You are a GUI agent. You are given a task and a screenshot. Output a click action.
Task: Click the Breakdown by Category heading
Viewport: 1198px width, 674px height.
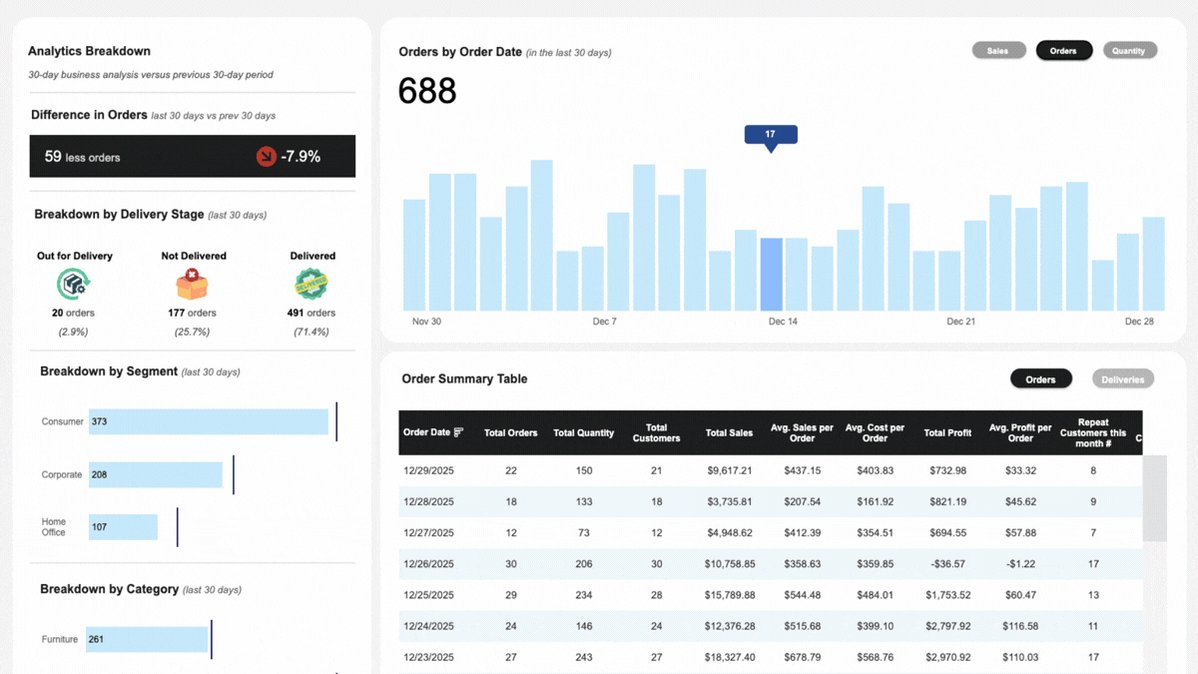[109, 589]
